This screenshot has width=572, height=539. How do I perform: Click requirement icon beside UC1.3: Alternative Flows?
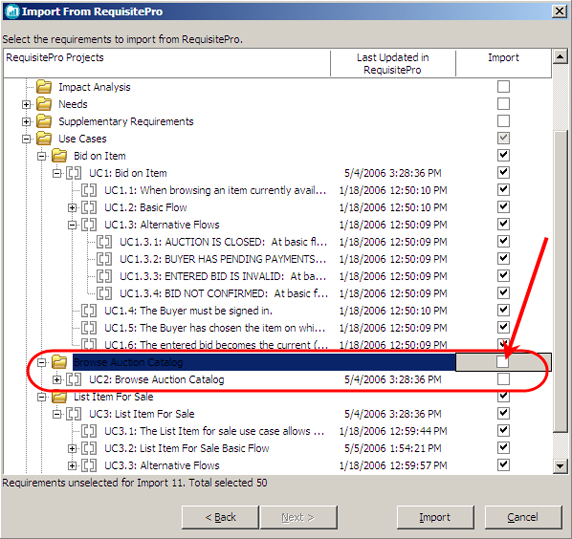89,225
